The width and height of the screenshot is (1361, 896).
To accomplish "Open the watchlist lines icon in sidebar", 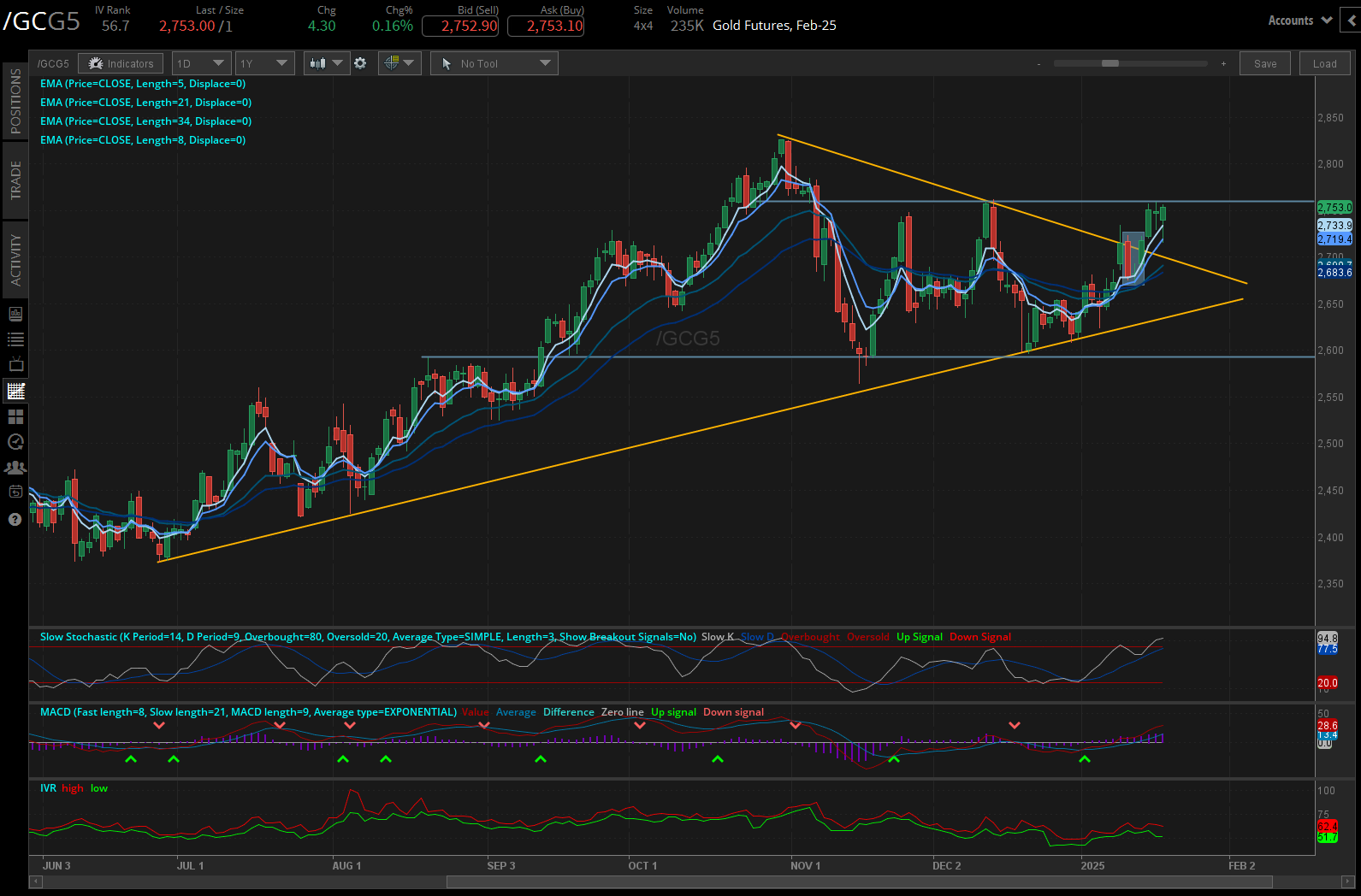I will (15, 339).
